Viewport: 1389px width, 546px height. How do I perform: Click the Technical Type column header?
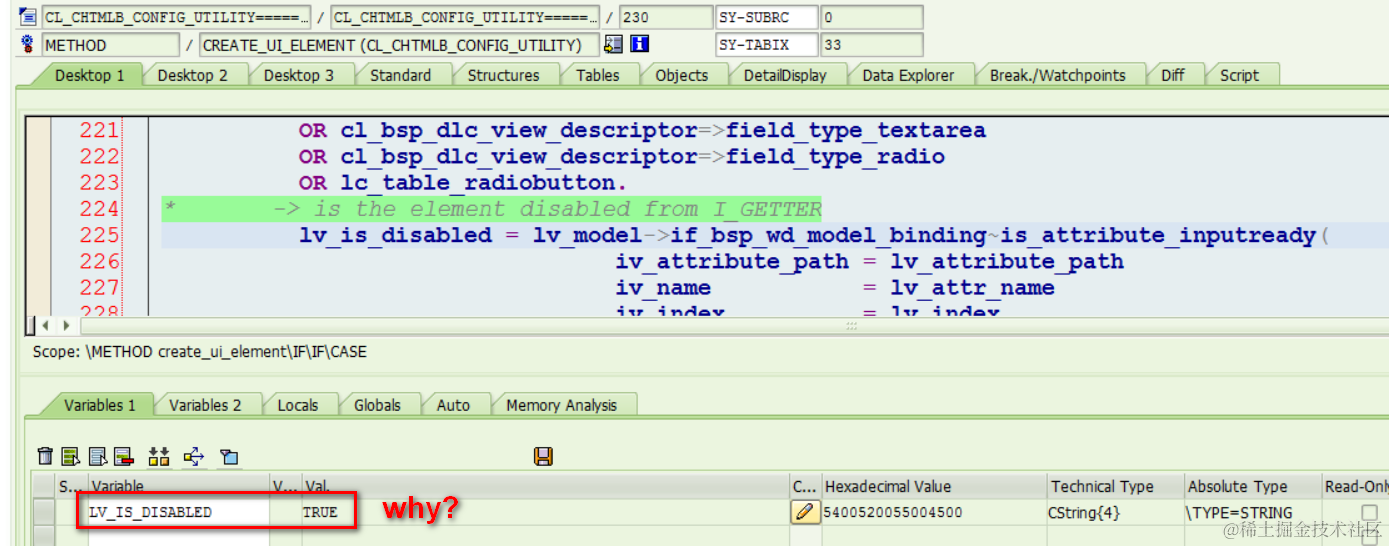pos(1115,487)
